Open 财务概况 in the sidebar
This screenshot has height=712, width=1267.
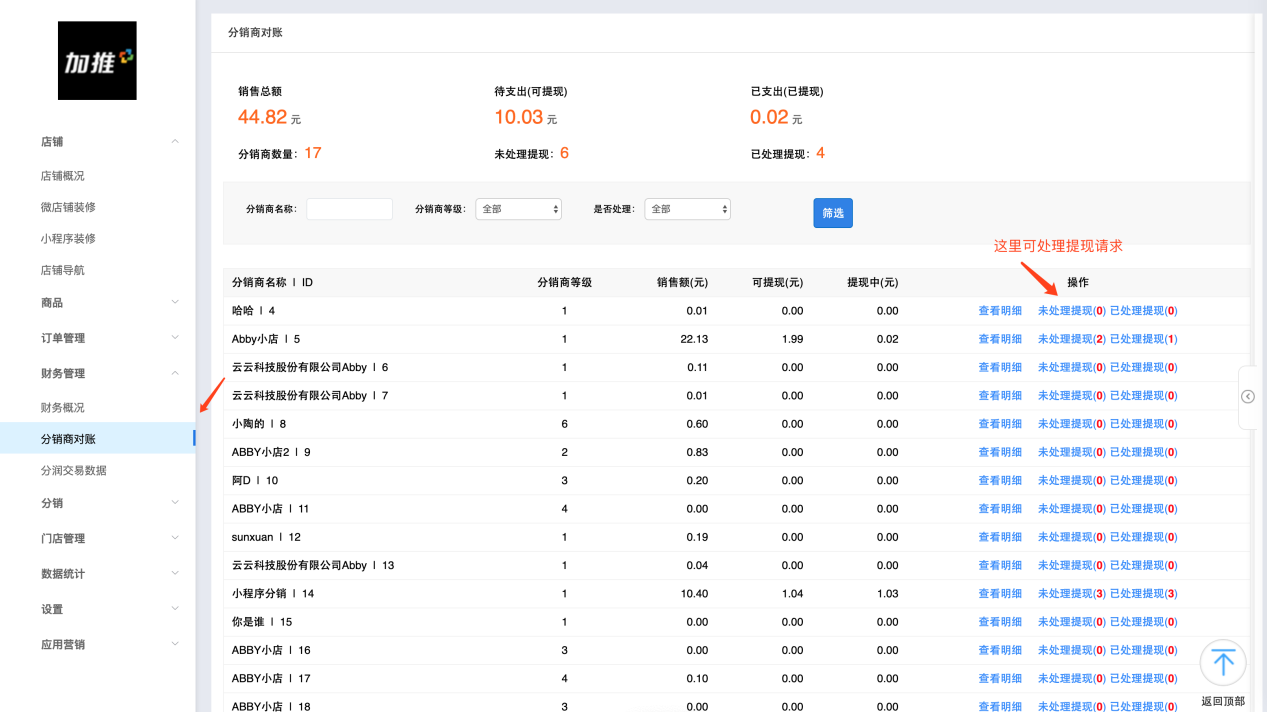coord(62,408)
